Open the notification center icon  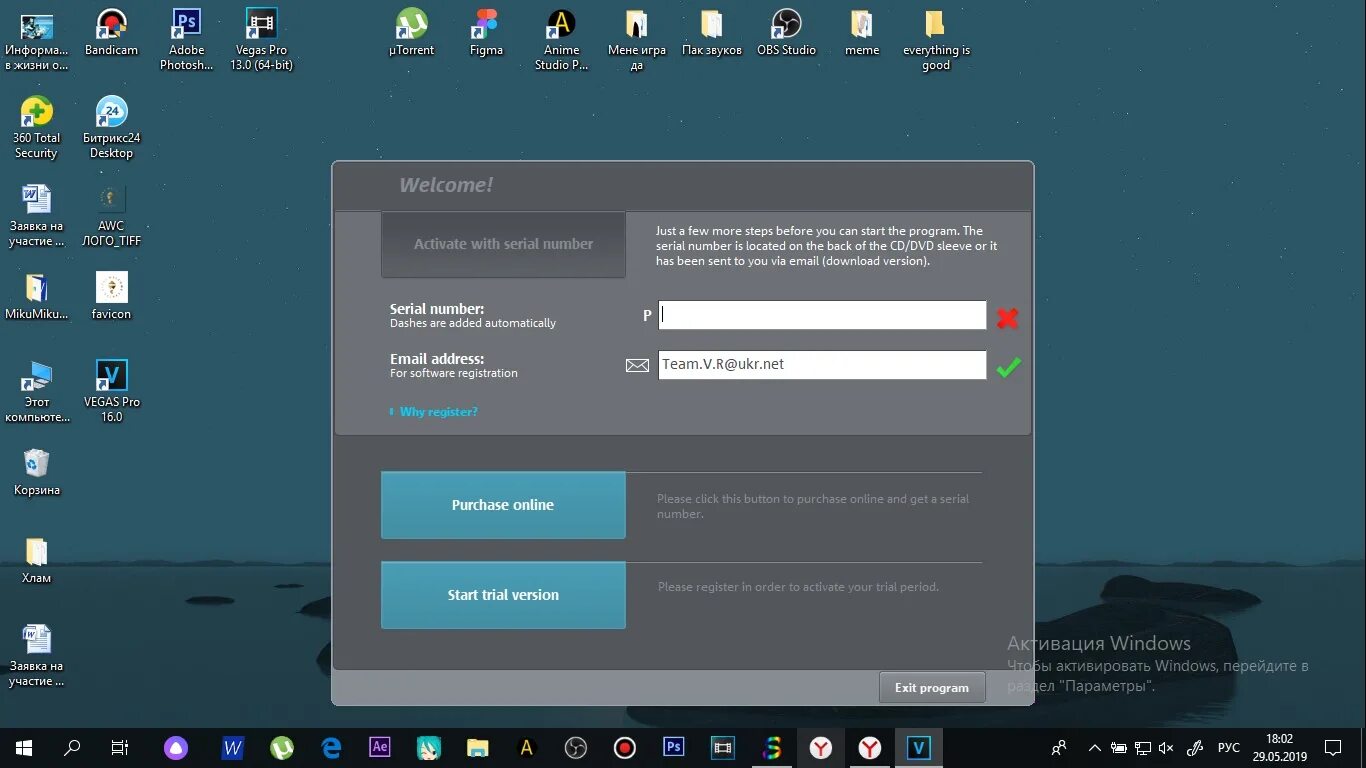pos(1333,747)
